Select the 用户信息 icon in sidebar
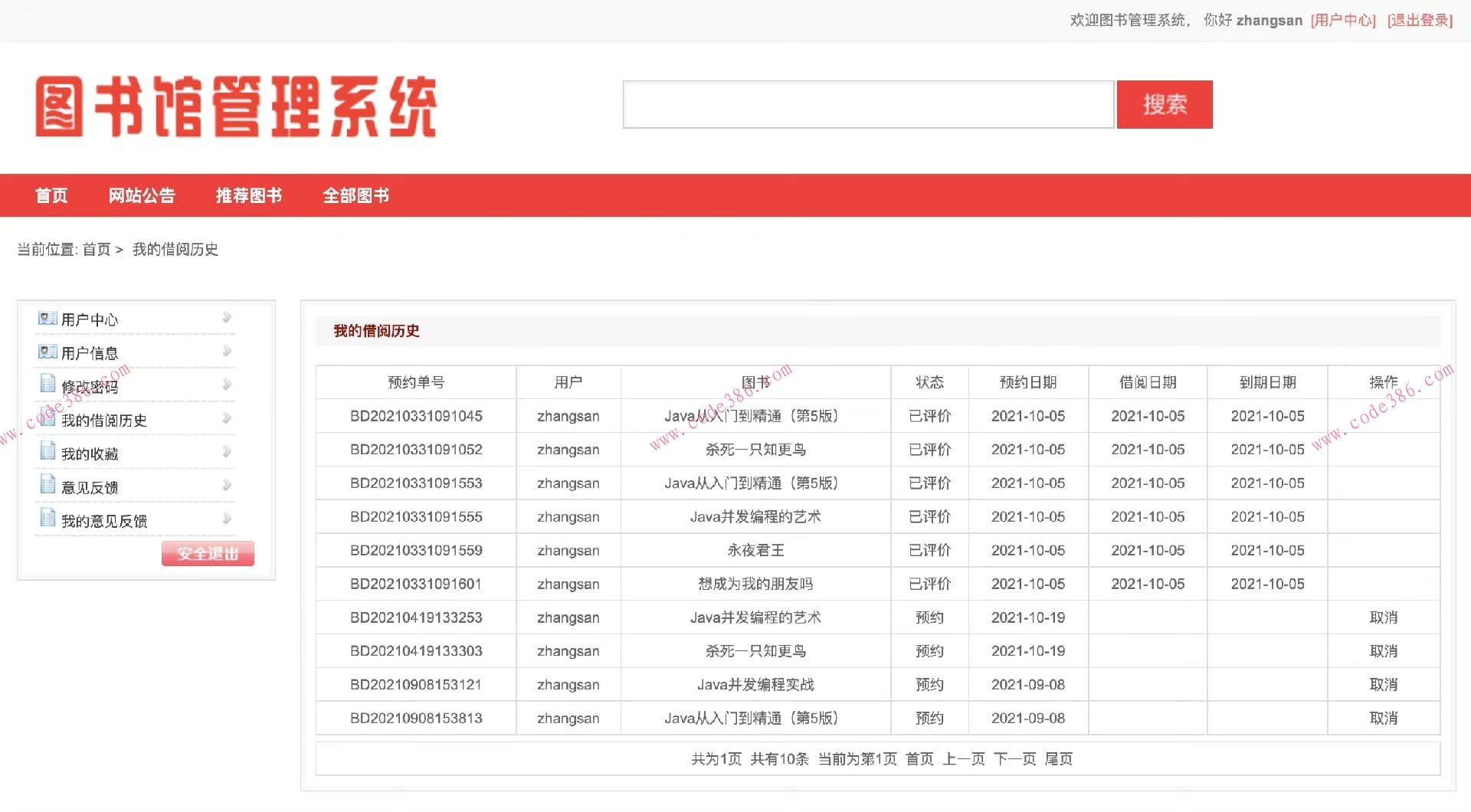The height and width of the screenshot is (812, 1471). coord(48,352)
